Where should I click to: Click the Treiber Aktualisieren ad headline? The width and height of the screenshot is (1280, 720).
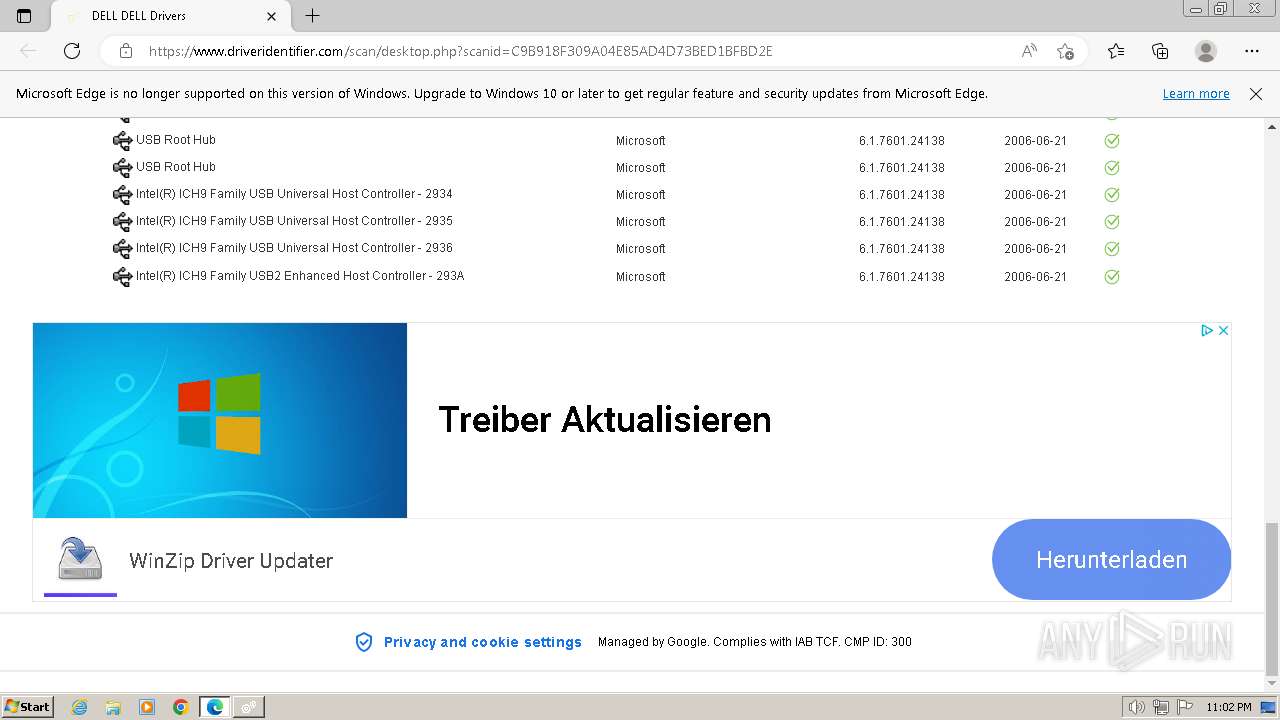tap(605, 420)
